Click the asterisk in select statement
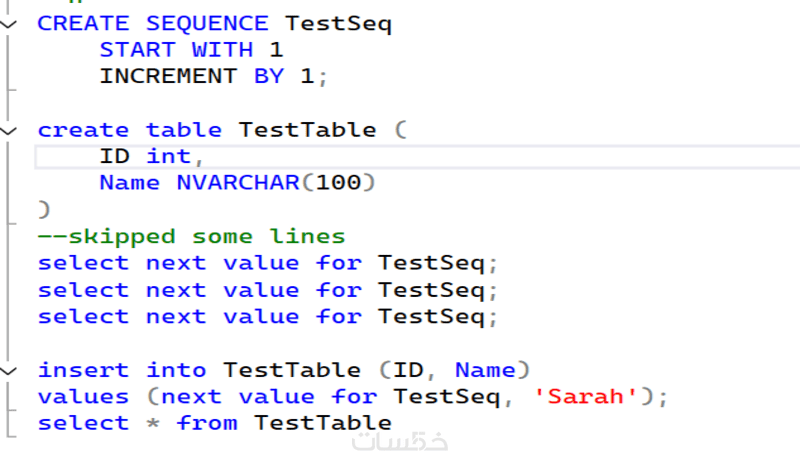Screen dimensions: 800x460 (x=153, y=423)
